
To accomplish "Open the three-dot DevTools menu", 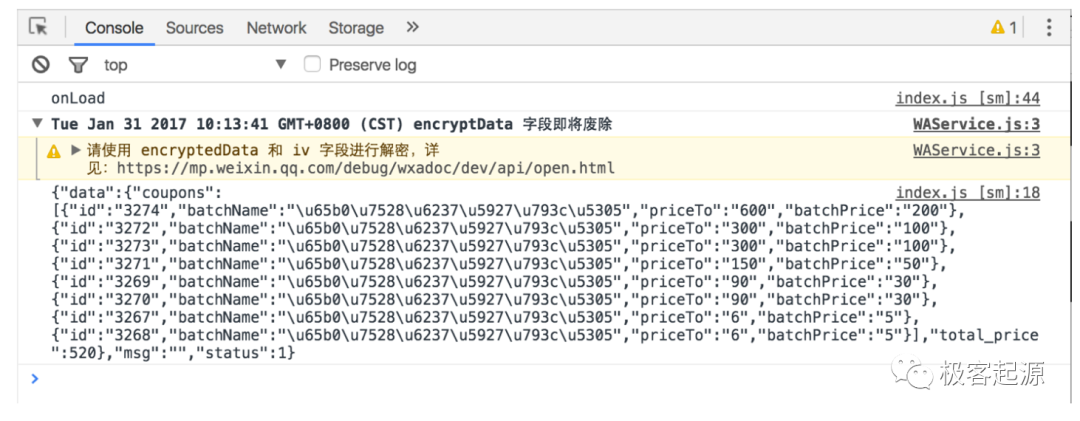I will pos(1048,28).
